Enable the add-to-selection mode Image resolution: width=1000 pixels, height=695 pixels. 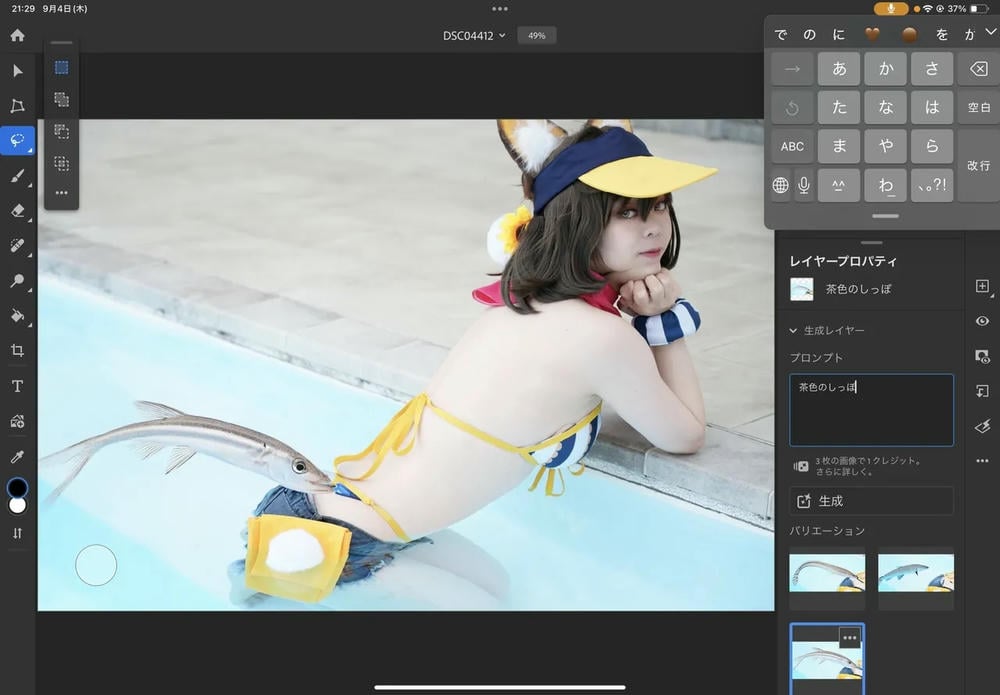tap(61, 99)
